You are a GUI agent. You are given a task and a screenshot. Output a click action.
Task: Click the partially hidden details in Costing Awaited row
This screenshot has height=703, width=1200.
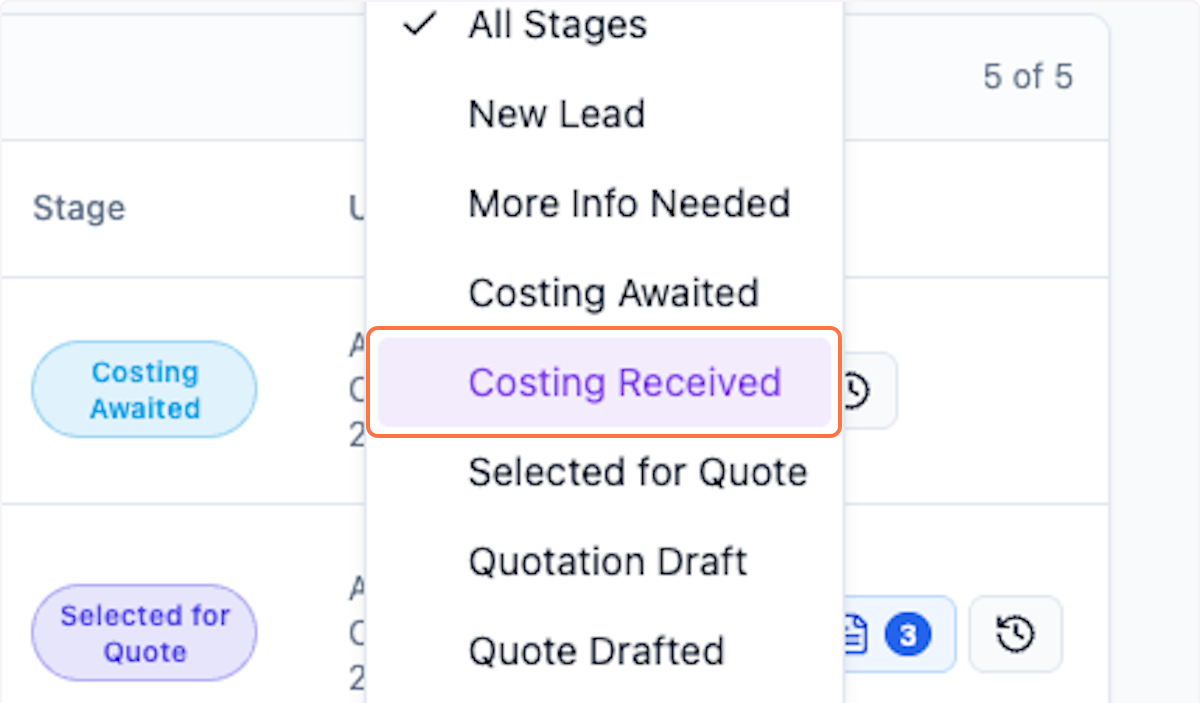pos(358,390)
